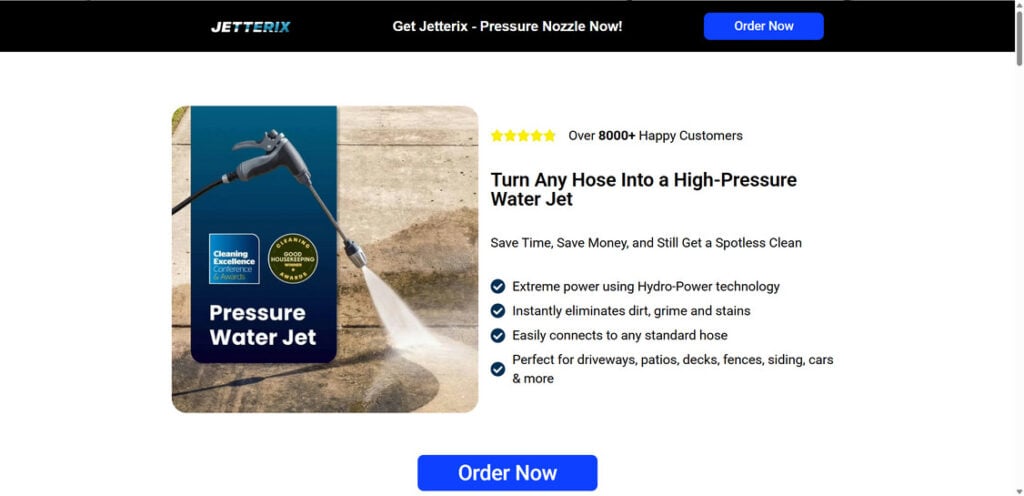
Task: Click the spray nozzle tip in photo
Action: (x=356, y=255)
